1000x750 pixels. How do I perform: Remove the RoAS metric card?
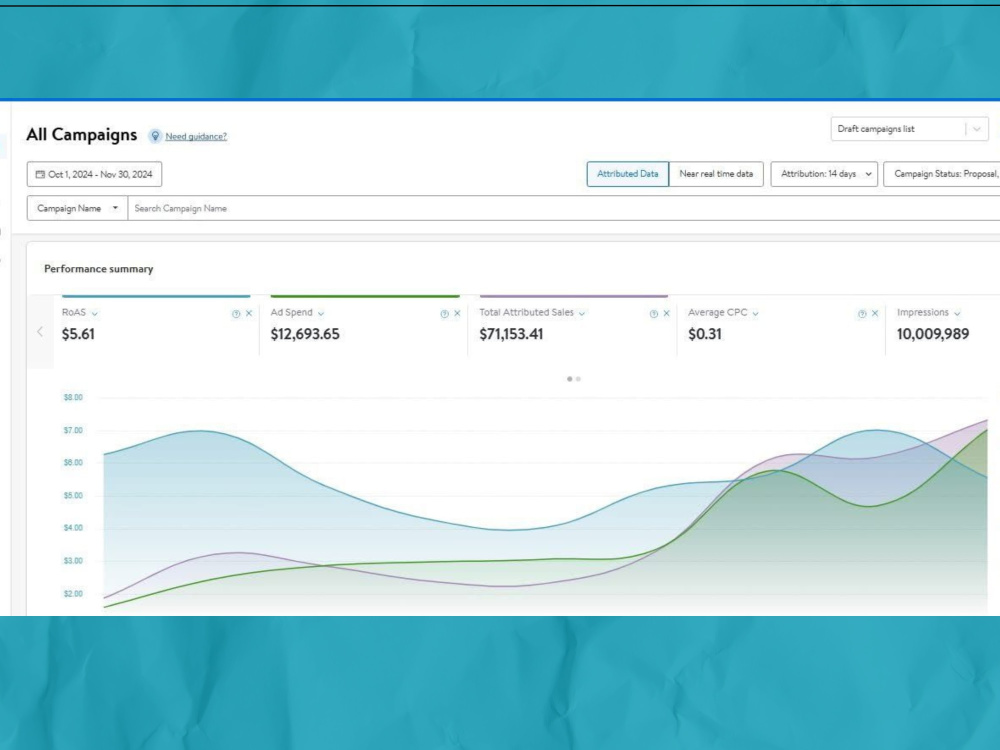point(249,313)
